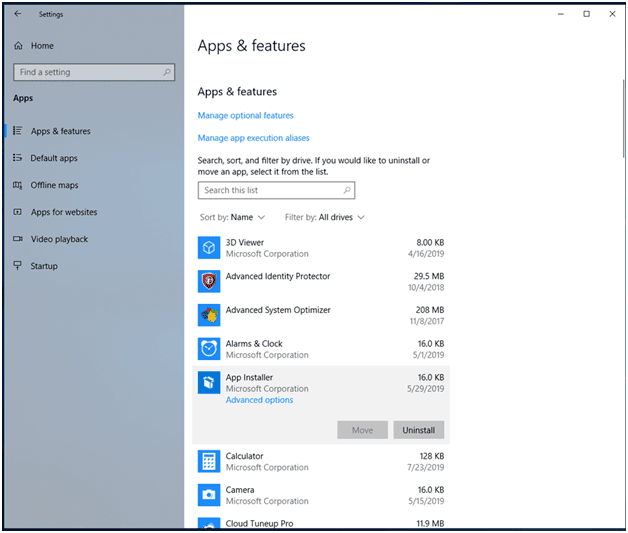Click the Apps & features sidebar icon
This screenshot has height=533, width=628.
tap(18, 131)
